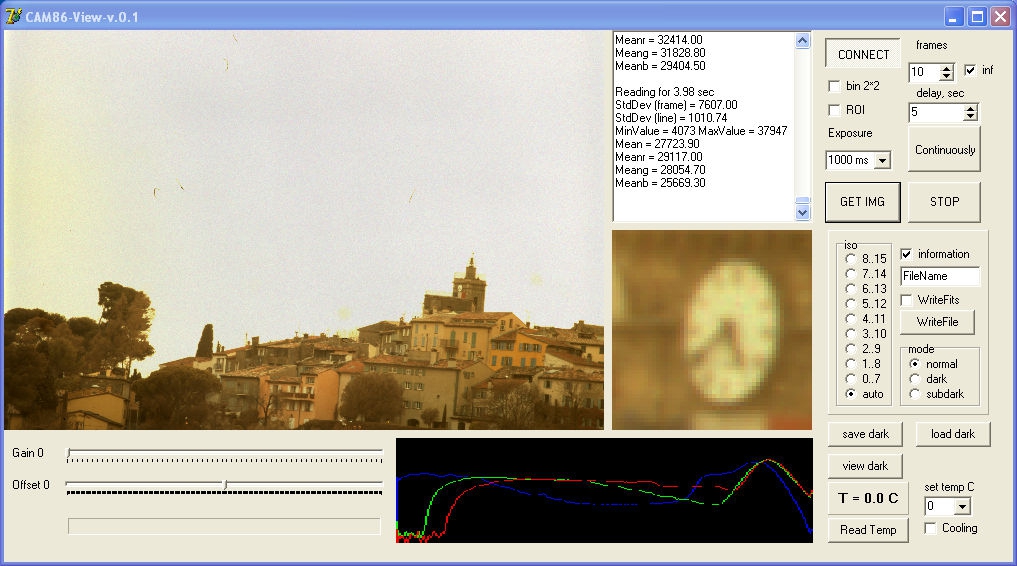Select normal mode radio button
The image size is (1017, 566).
click(x=915, y=364)
